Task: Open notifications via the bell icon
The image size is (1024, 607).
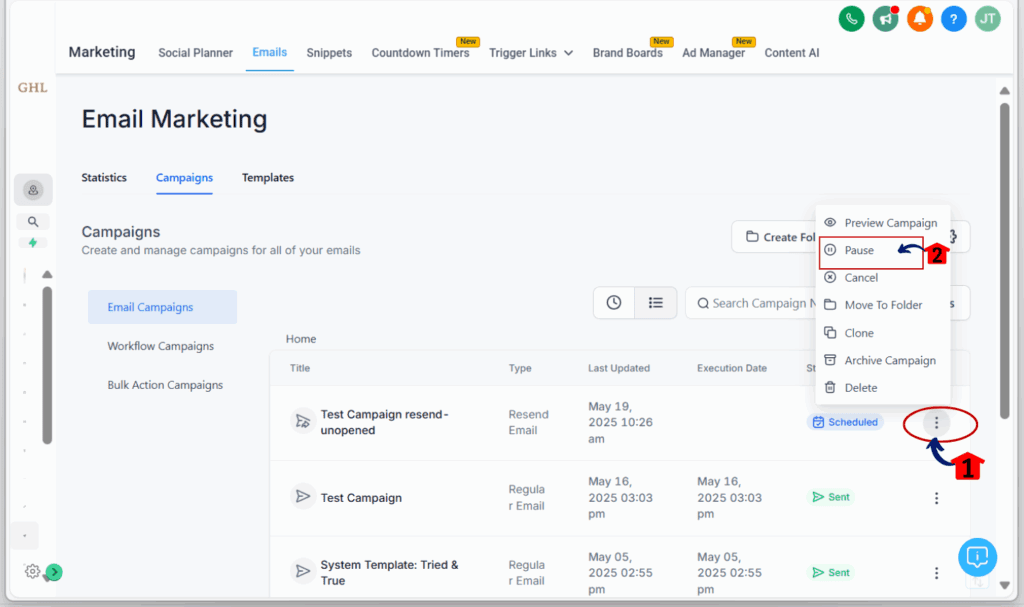Action: point(919,18)
